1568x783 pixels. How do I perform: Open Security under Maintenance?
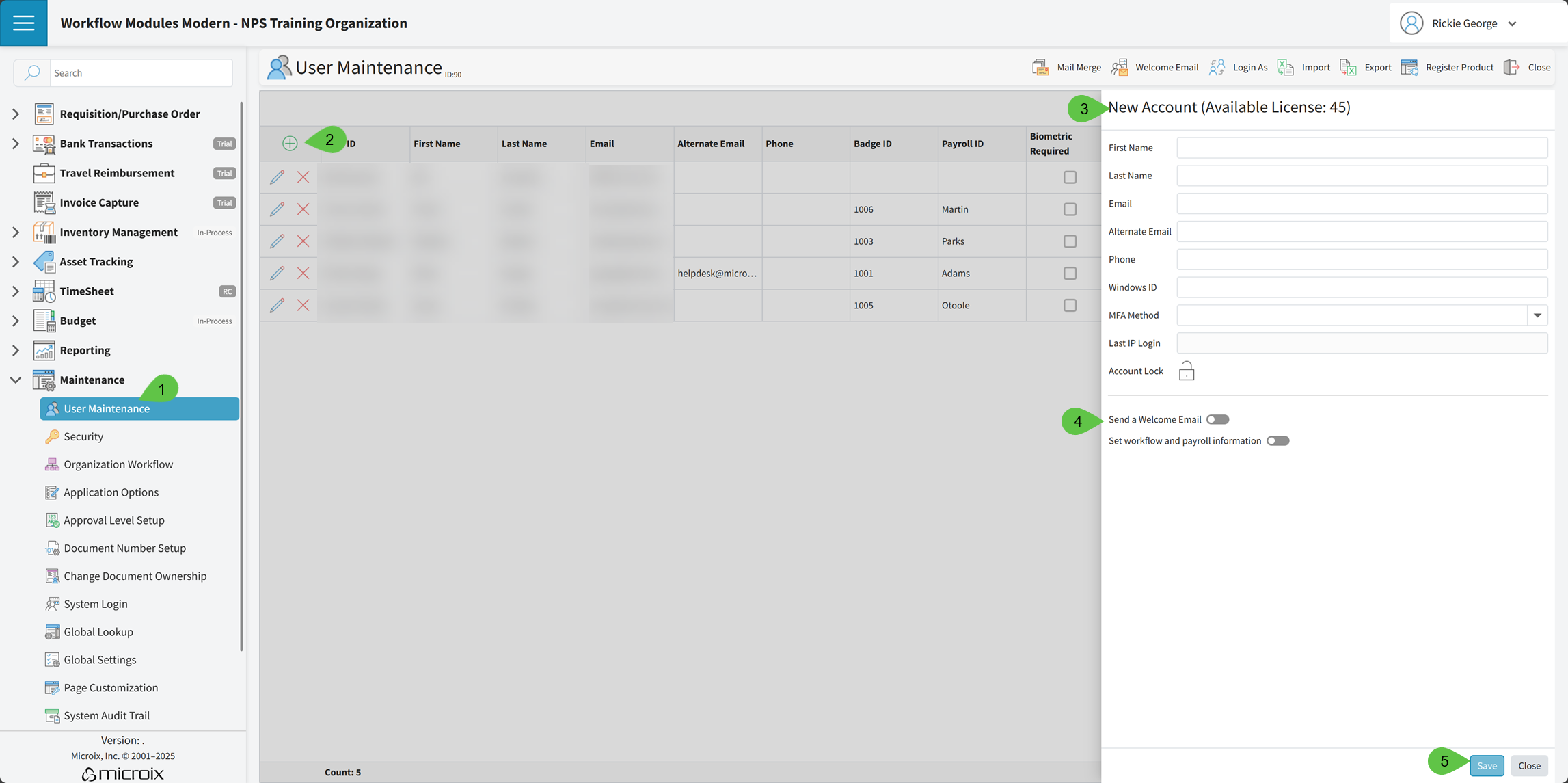[x=83, y=436]
